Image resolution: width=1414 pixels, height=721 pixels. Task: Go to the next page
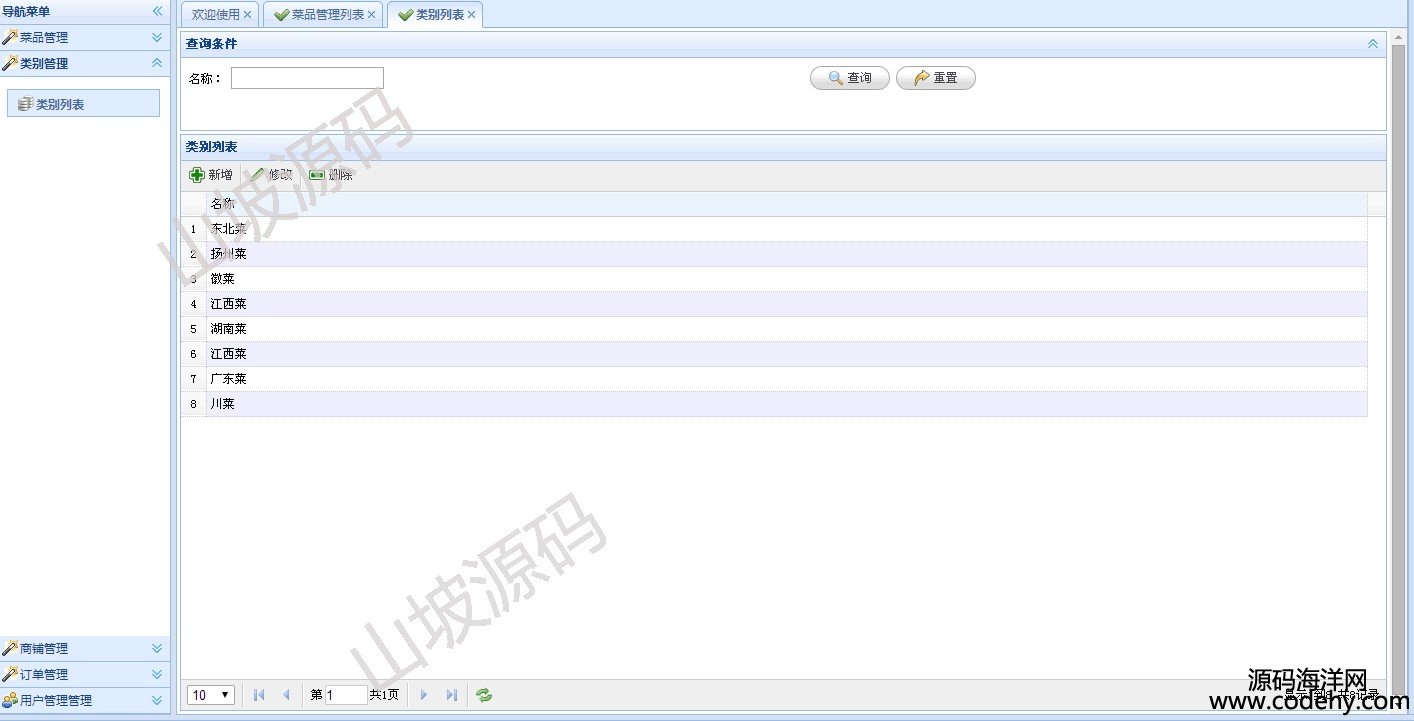[x=424, y=695]
